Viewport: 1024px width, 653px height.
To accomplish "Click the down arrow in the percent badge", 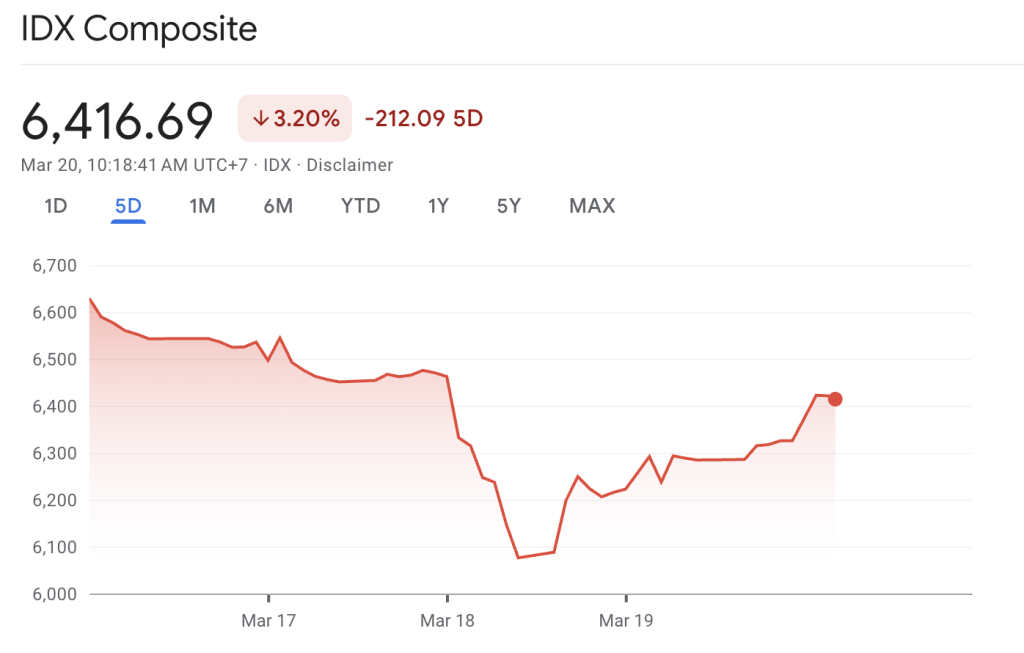I will pyautogui.click(x=261, y=118).
